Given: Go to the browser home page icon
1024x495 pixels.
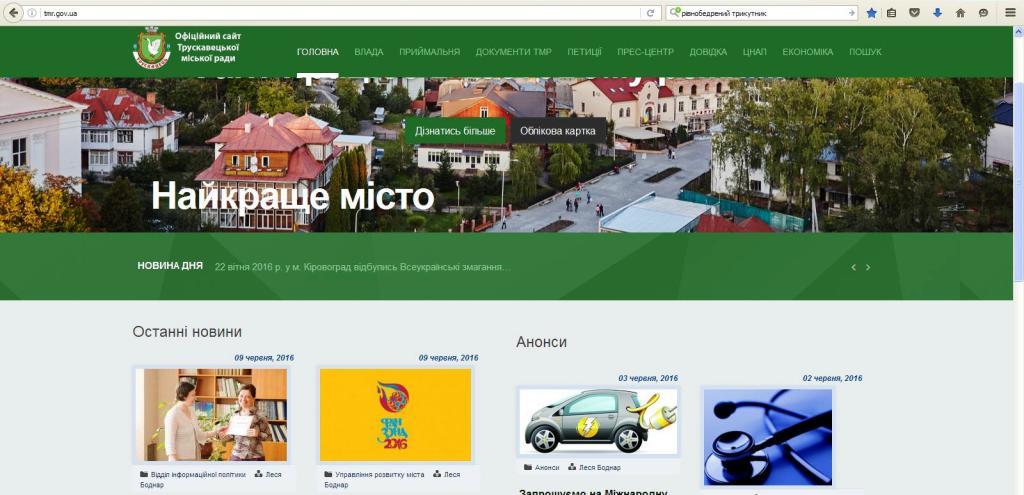Looking at the screenshot, I should point(960,13).
